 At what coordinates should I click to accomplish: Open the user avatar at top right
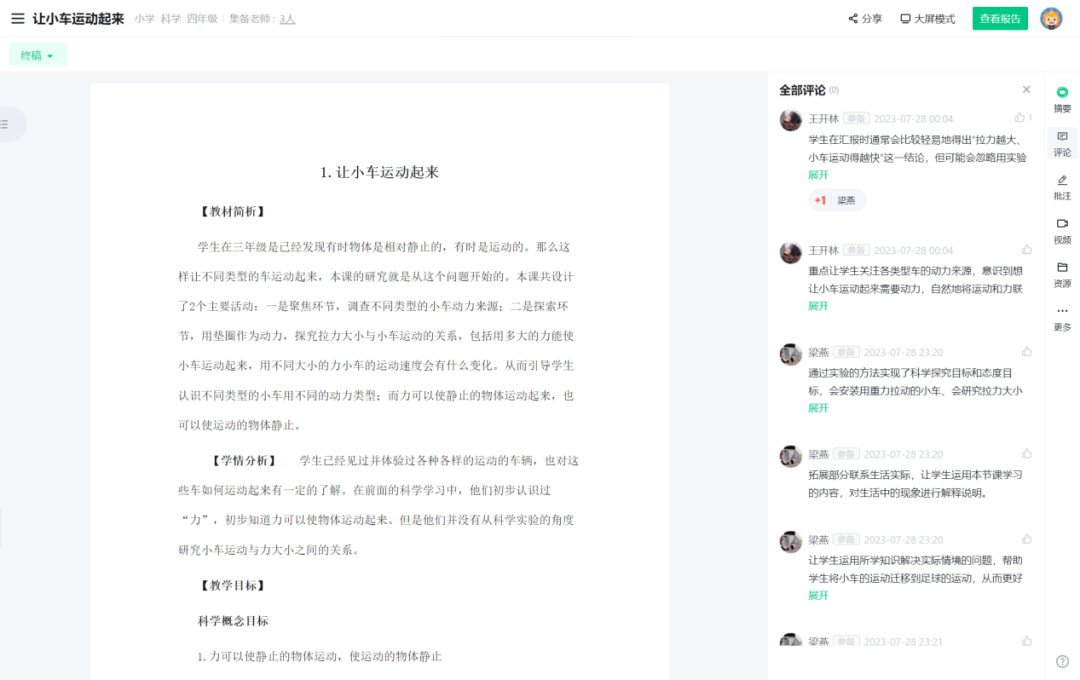point(1051,19)
